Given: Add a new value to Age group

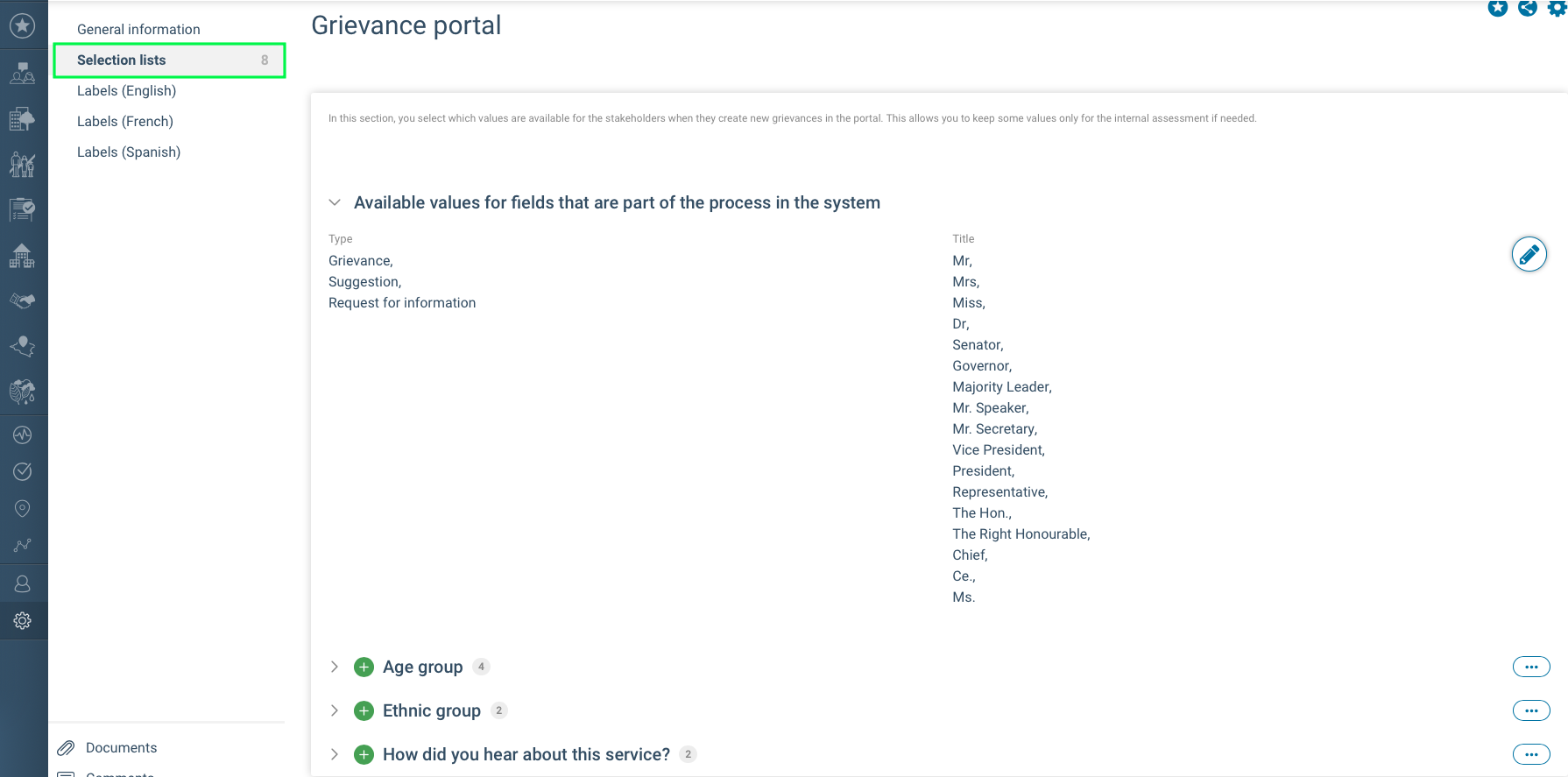Looking at the screenshot, I should [x=364, y=667].
